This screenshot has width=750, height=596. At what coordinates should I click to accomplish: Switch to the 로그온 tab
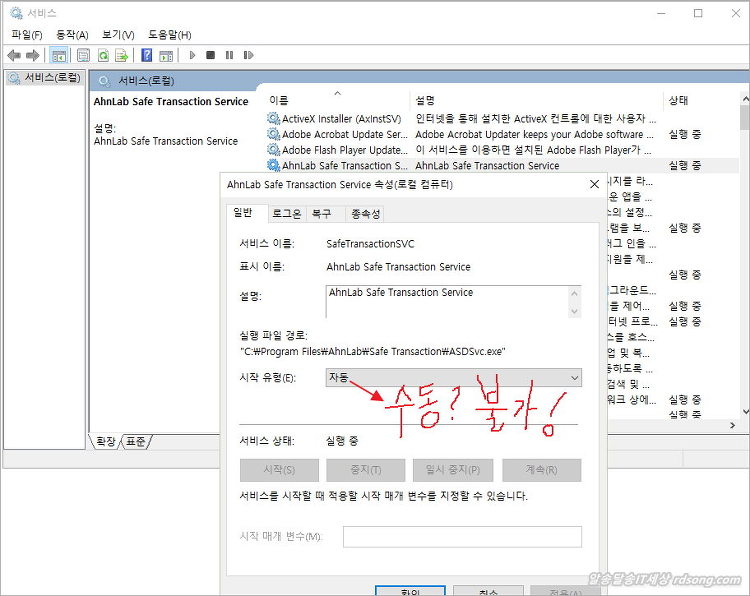287,213
